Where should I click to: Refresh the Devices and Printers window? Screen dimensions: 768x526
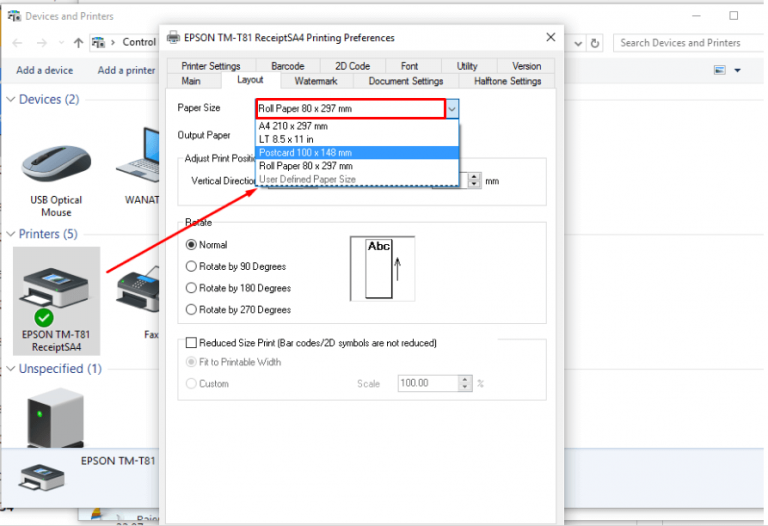click(595, 43)
